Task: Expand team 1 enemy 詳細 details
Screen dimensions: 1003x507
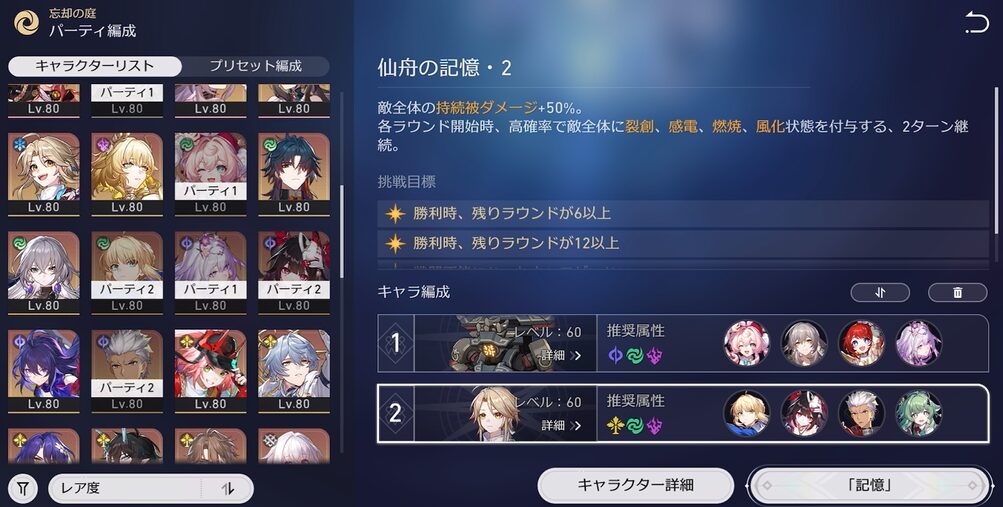Action: click(x=560, y=355)
